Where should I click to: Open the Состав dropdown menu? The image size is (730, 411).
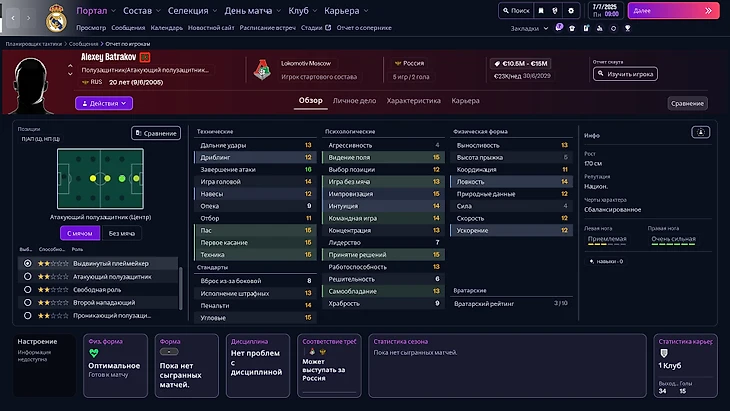coord(142,10)
